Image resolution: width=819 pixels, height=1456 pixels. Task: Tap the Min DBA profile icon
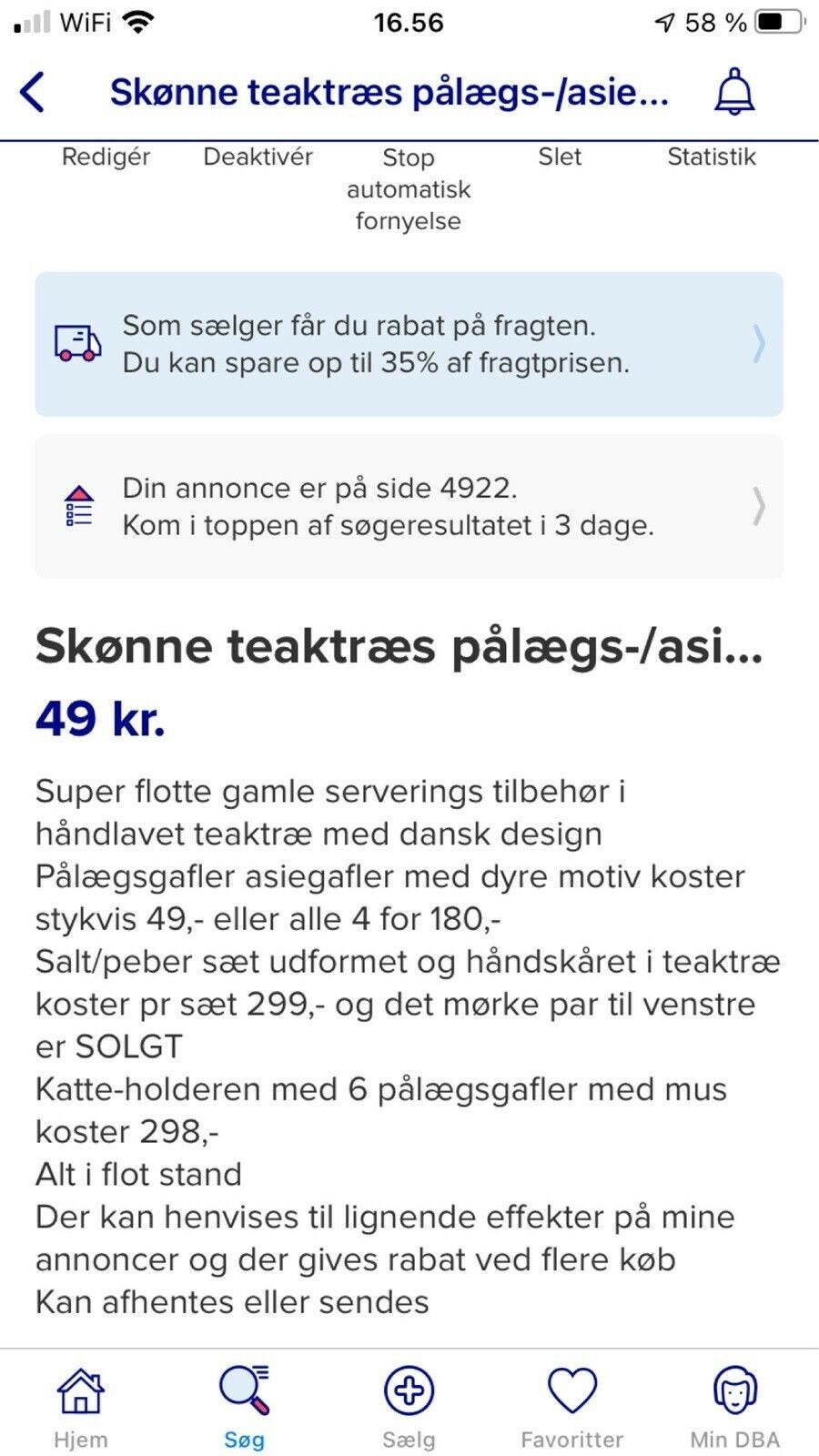734,1390
